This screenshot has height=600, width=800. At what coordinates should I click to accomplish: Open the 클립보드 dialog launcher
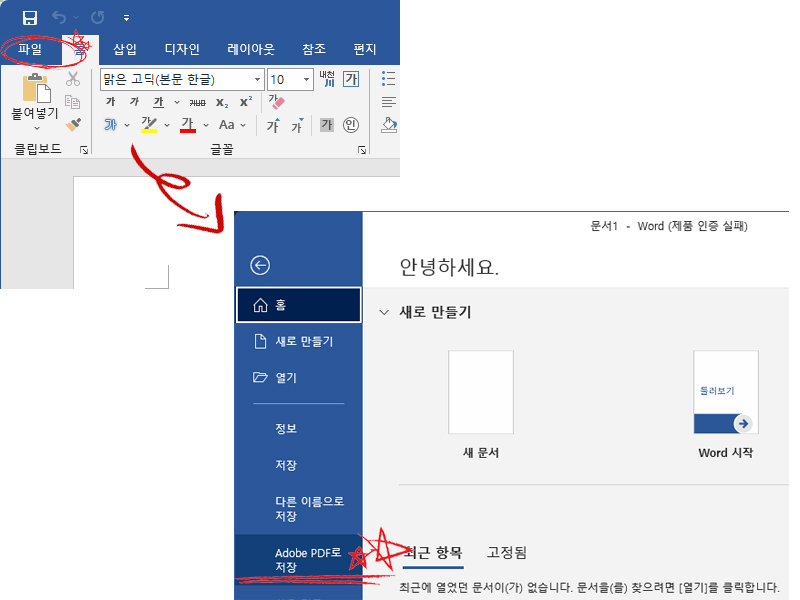coord(84,149)
